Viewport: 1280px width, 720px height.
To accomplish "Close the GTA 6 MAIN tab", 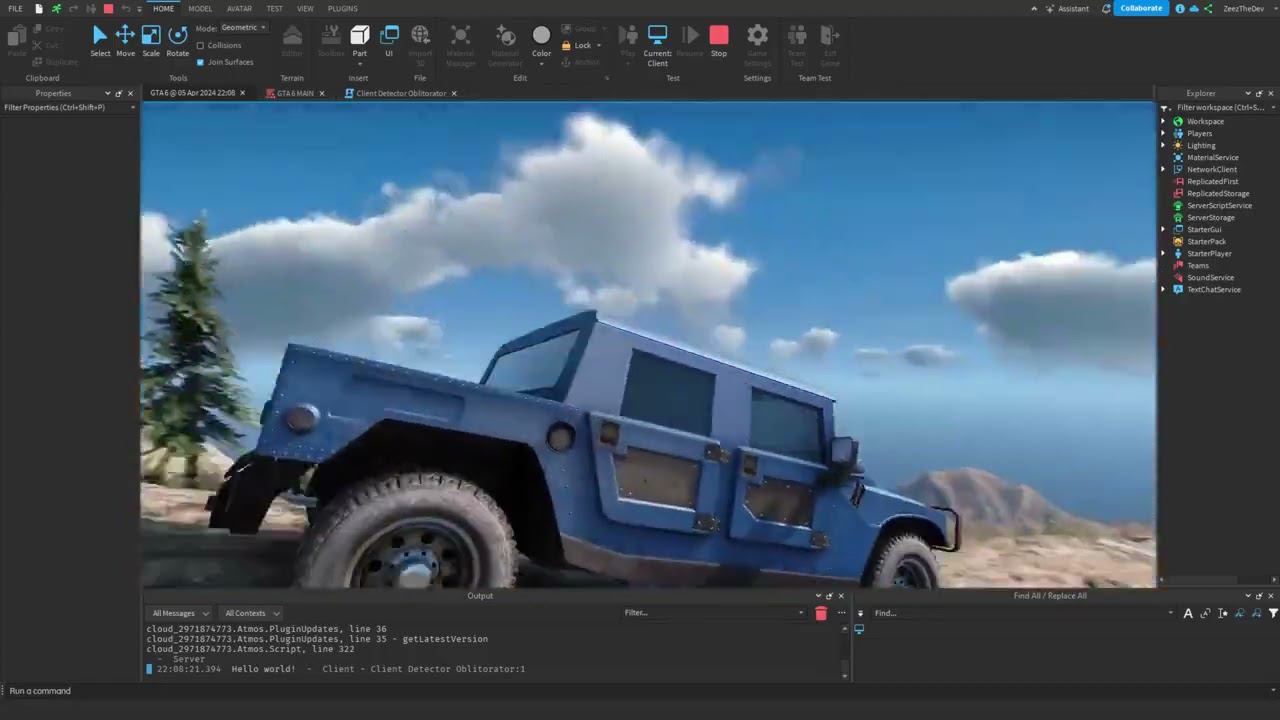I will point(321,93).
